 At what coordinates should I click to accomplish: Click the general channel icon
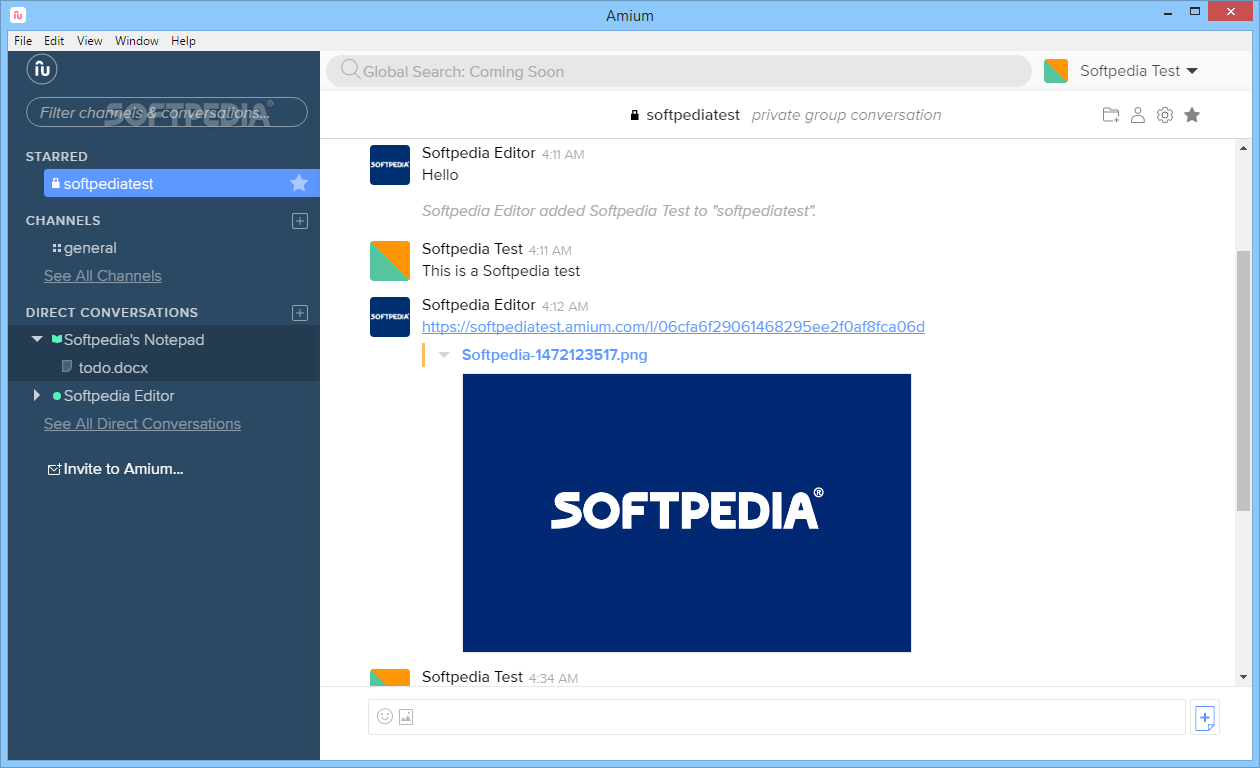pyautogui.click(x=57, y=248)
